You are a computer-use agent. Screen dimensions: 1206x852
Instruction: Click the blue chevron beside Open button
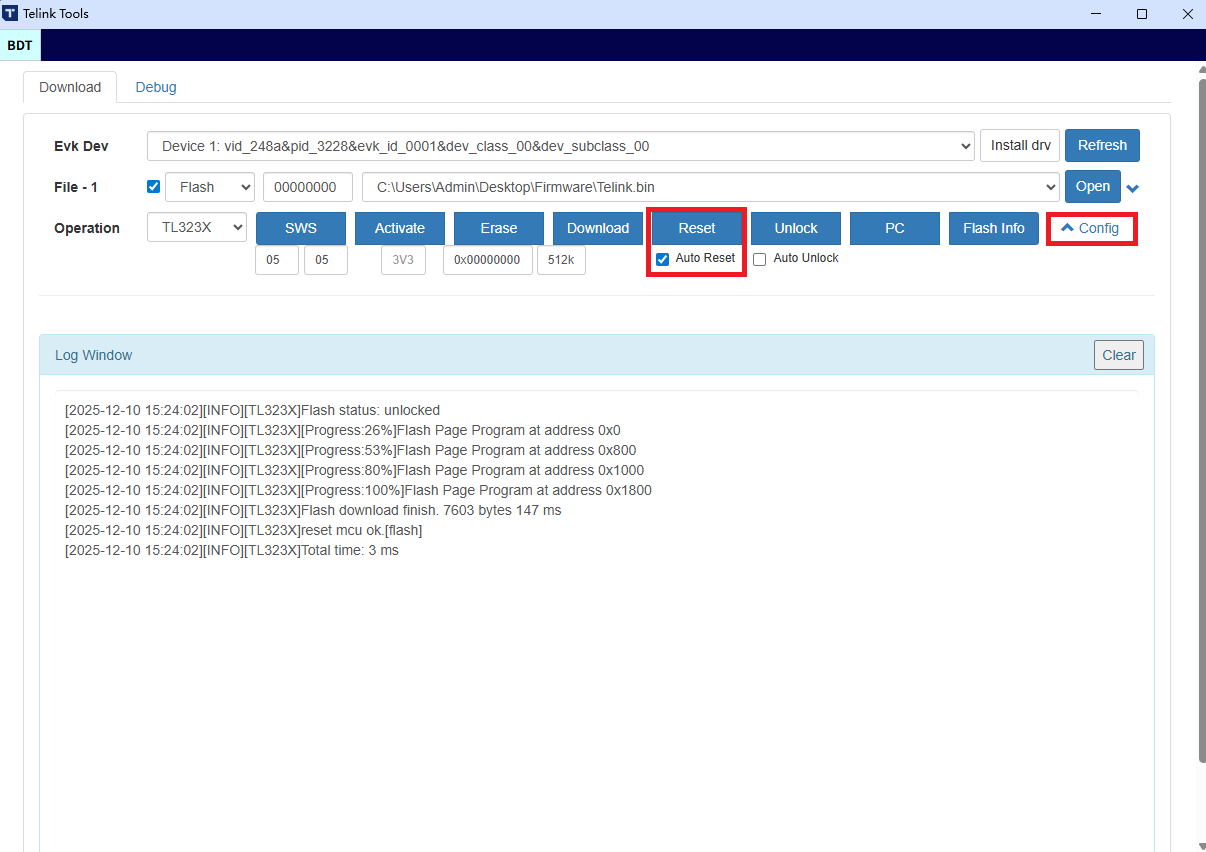tap(1133, 188)
